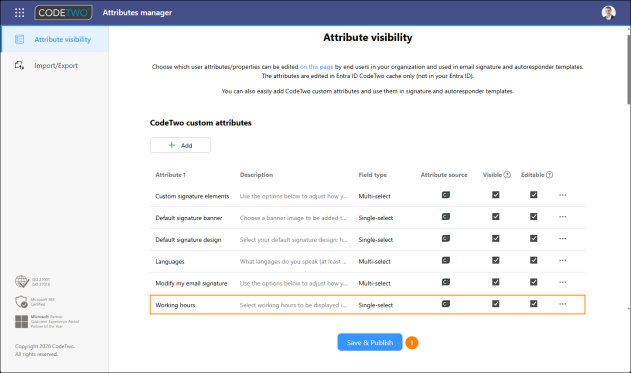Sort by Attribute column header
This screenshot has height=373, width=631.
pos(170,175)
